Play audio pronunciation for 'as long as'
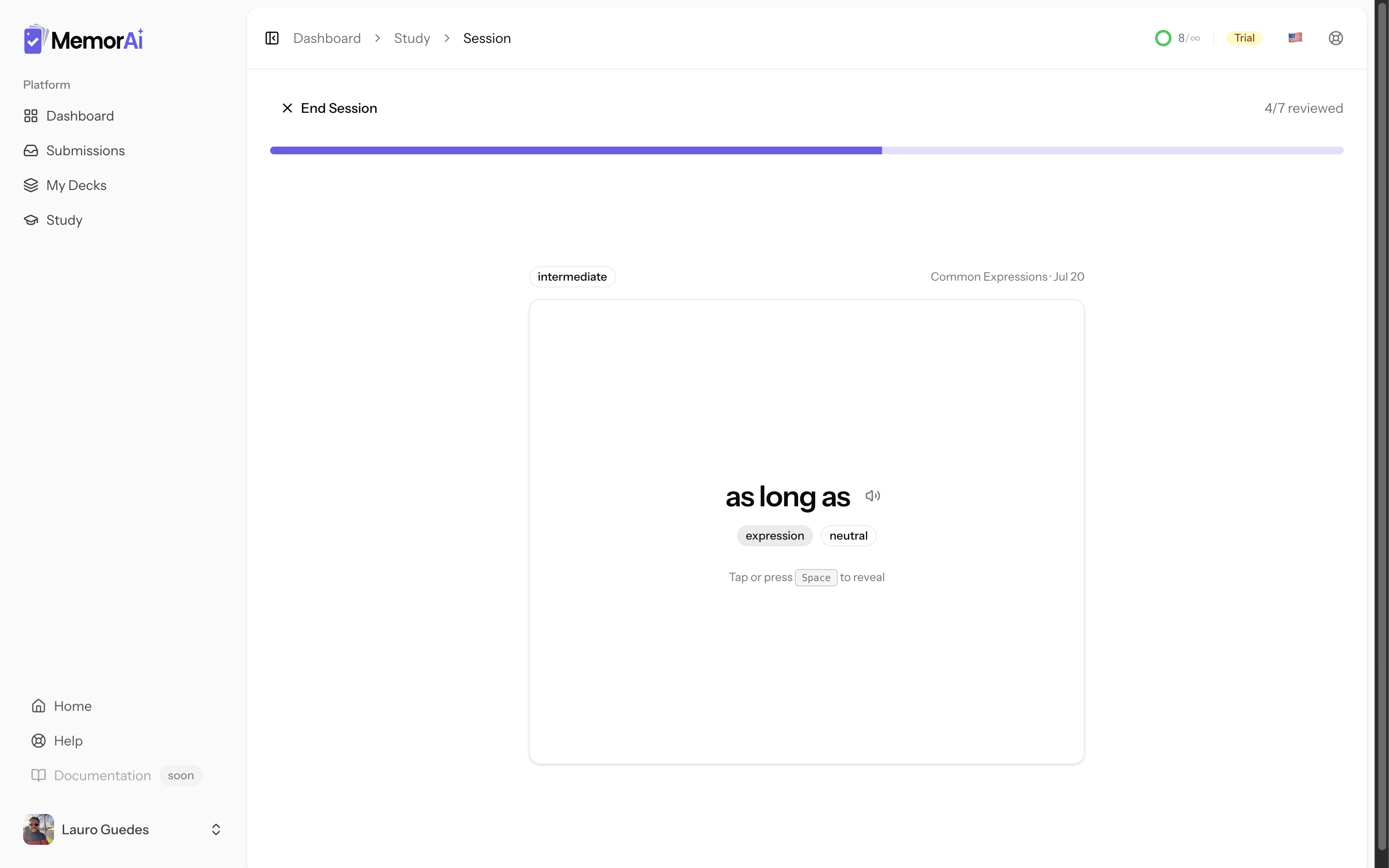1389x868 pixels. [872, 495]
